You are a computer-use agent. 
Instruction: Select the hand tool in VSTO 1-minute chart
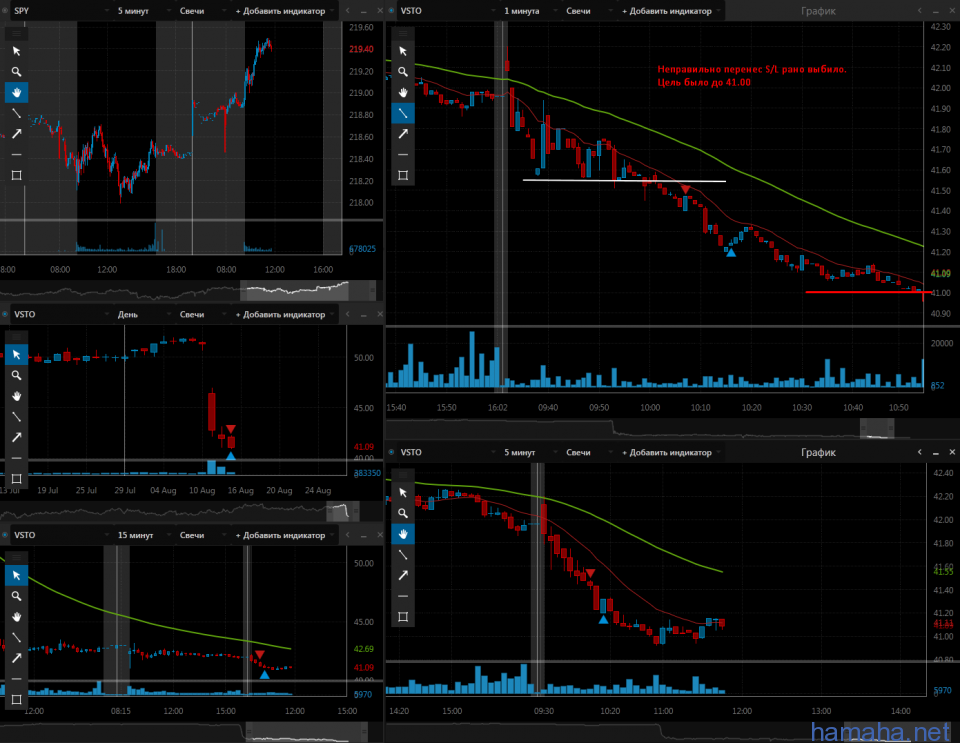[x=403, y=92]
